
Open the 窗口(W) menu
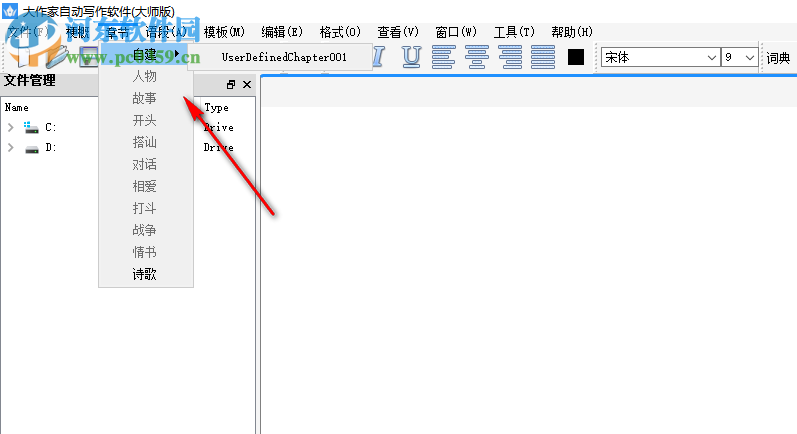pyautogui.click(x=456, y=32)
